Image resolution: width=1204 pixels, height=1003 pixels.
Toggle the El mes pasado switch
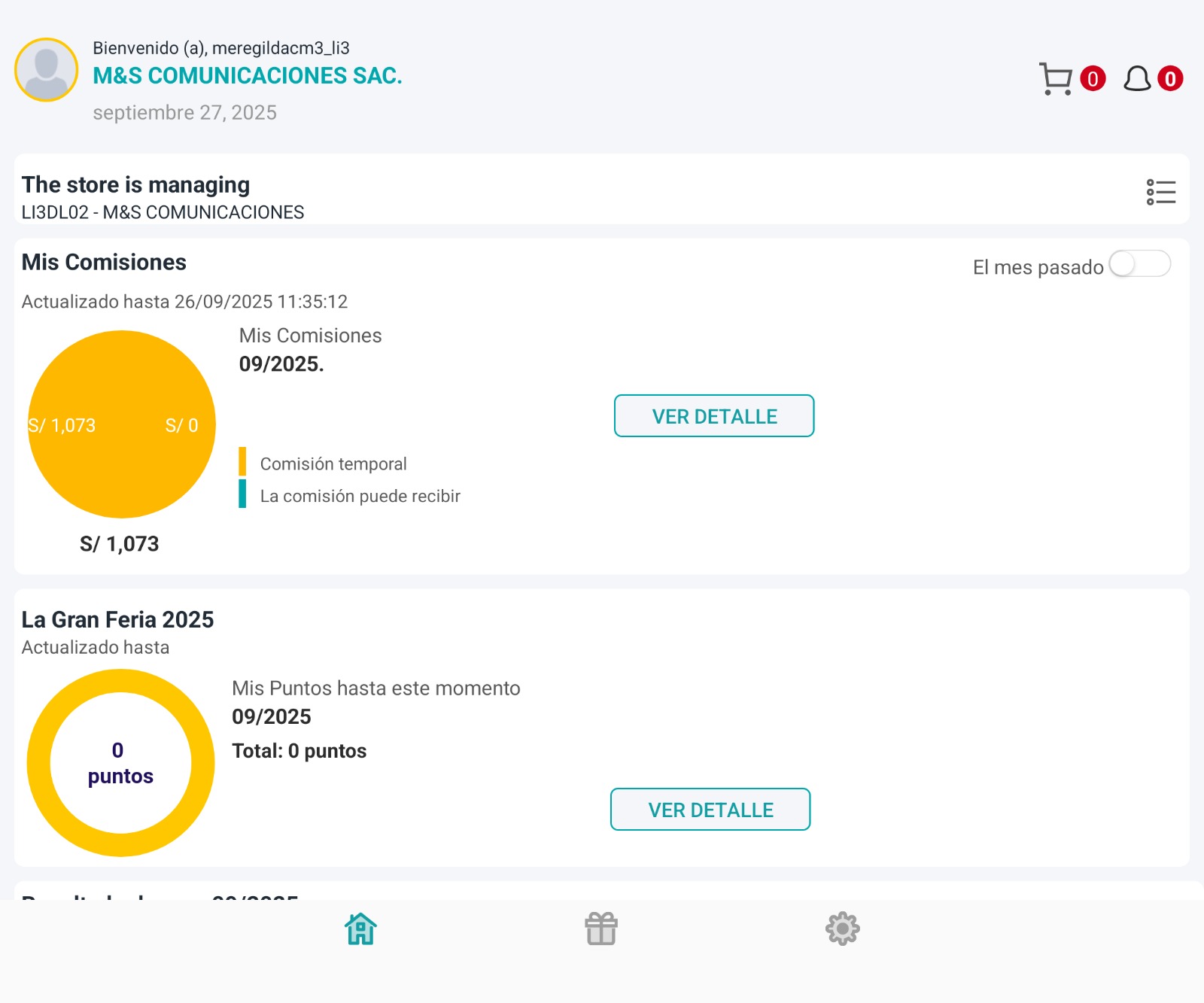1139,265
